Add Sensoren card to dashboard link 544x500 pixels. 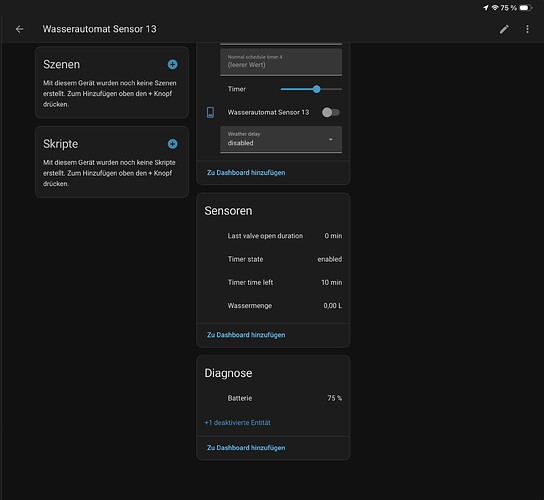(246, 335)
